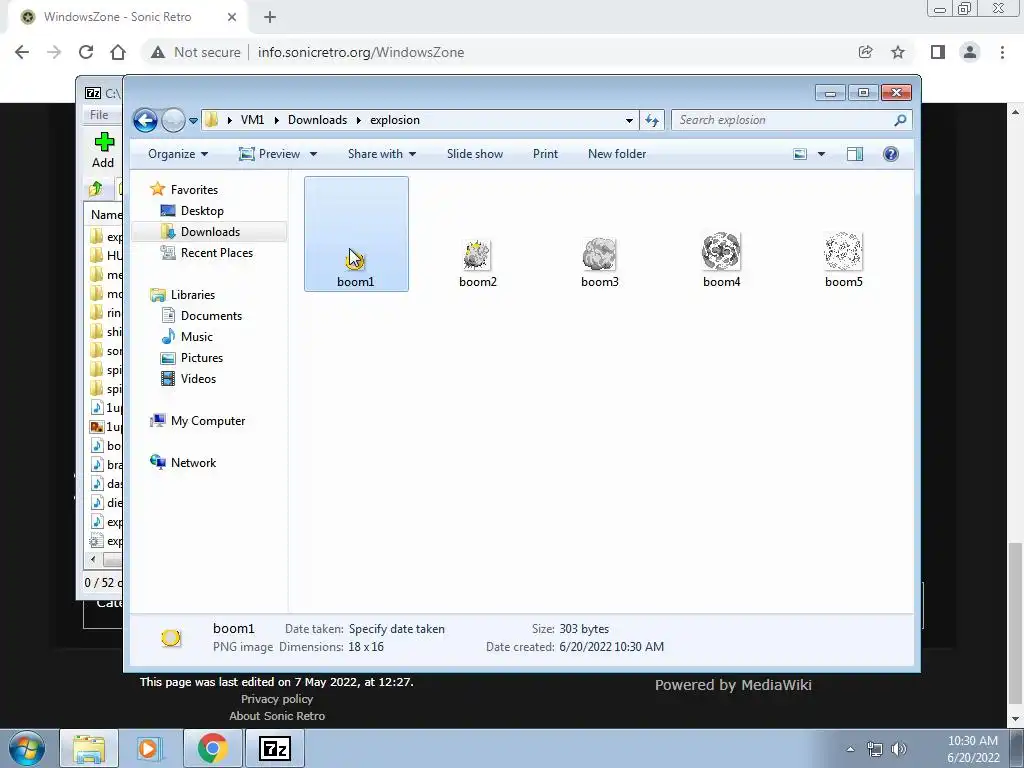Click the Chrome reload button
The width and height of the screenshot is (1024, 768).
click(x=86, y=52)
